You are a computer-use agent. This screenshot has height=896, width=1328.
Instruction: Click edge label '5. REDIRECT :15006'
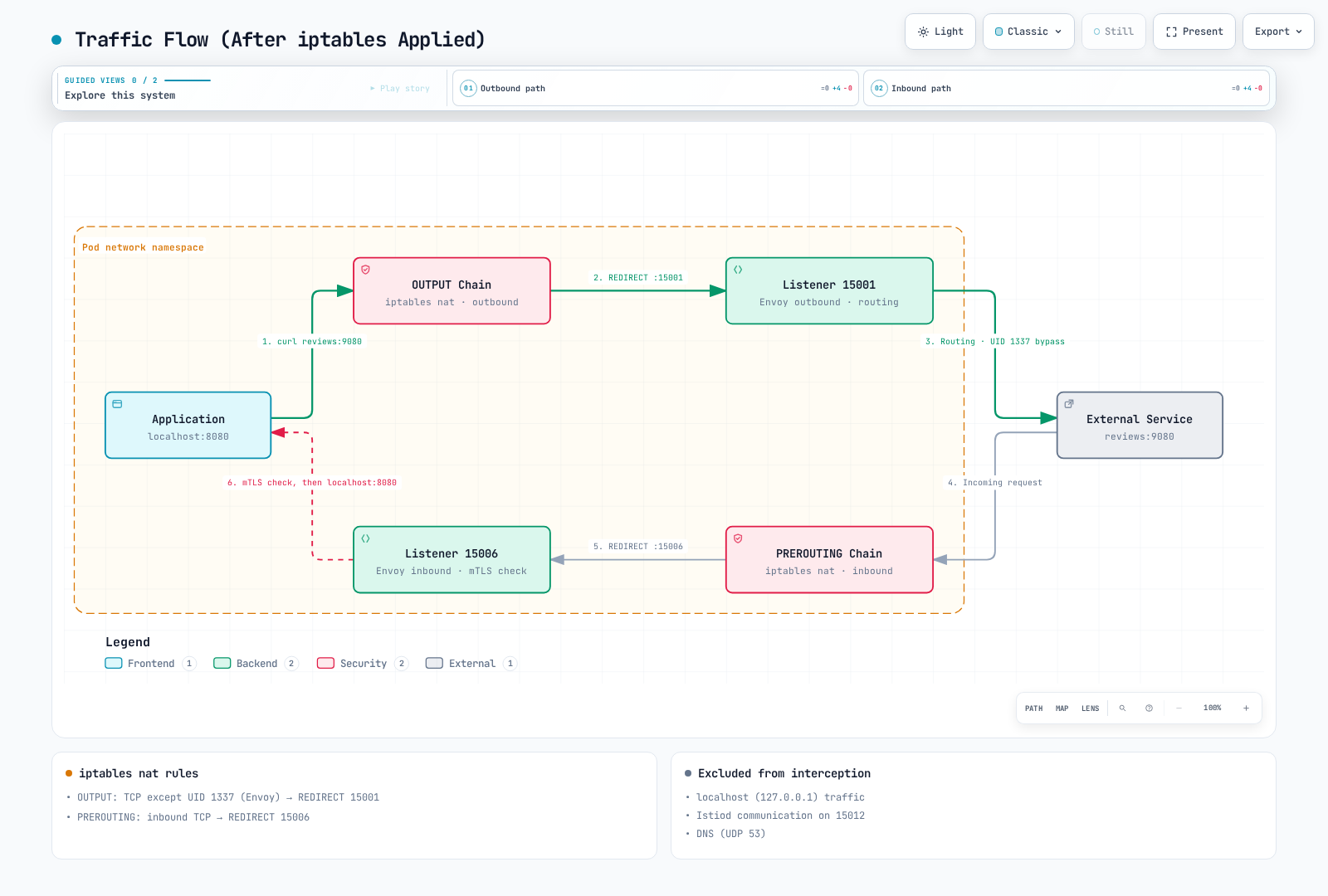pos(638,547)
